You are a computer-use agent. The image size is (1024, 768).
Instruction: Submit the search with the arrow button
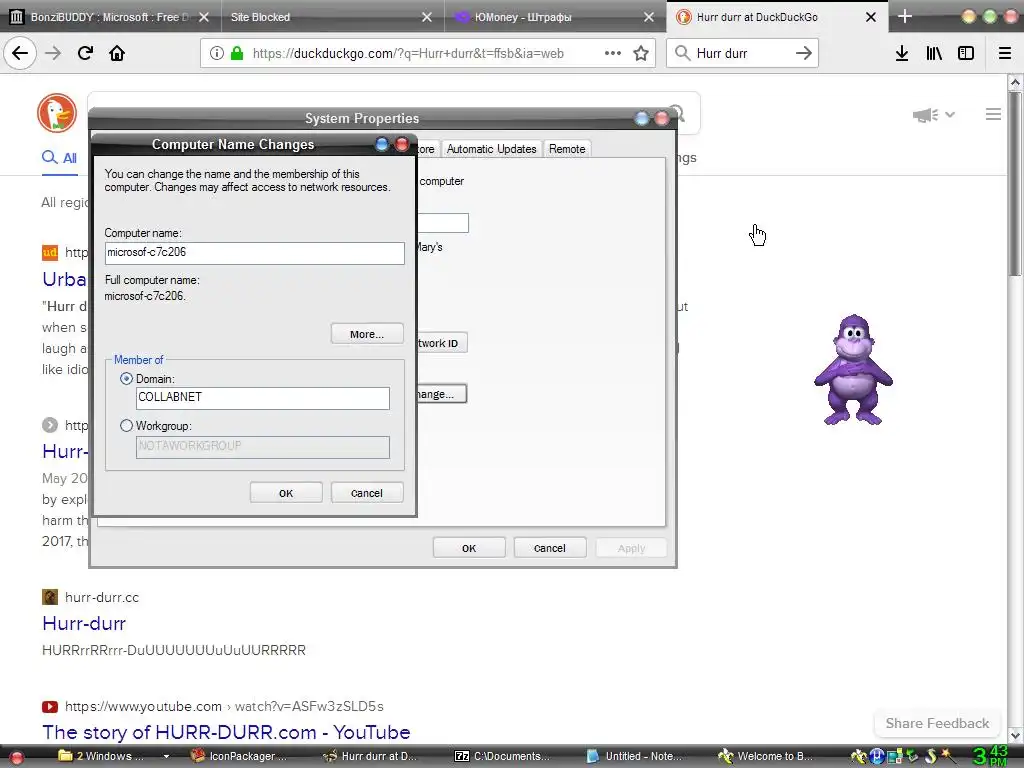point(804,53)
